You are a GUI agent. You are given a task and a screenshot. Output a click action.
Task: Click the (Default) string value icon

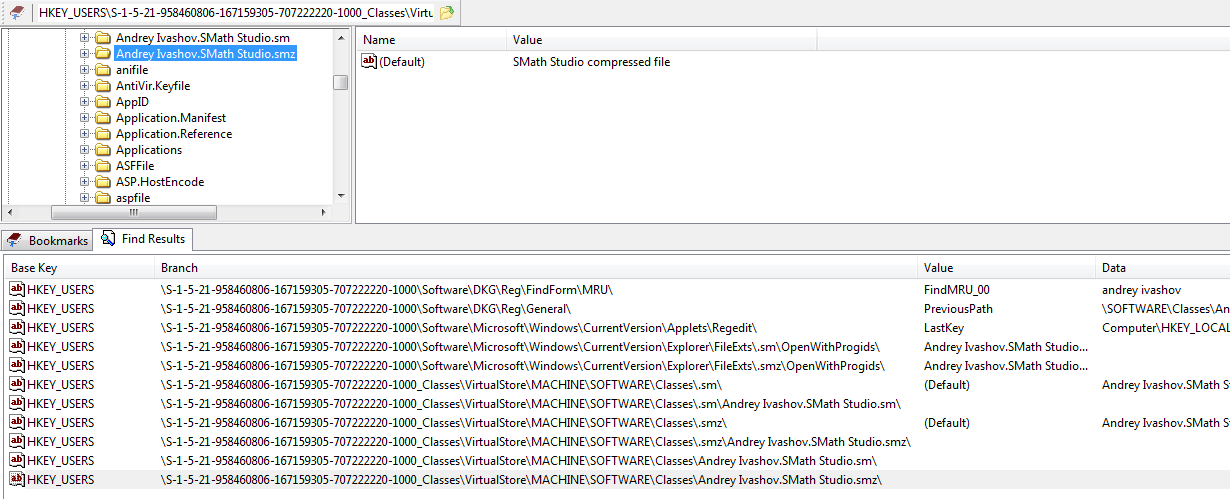coord(369,62)
